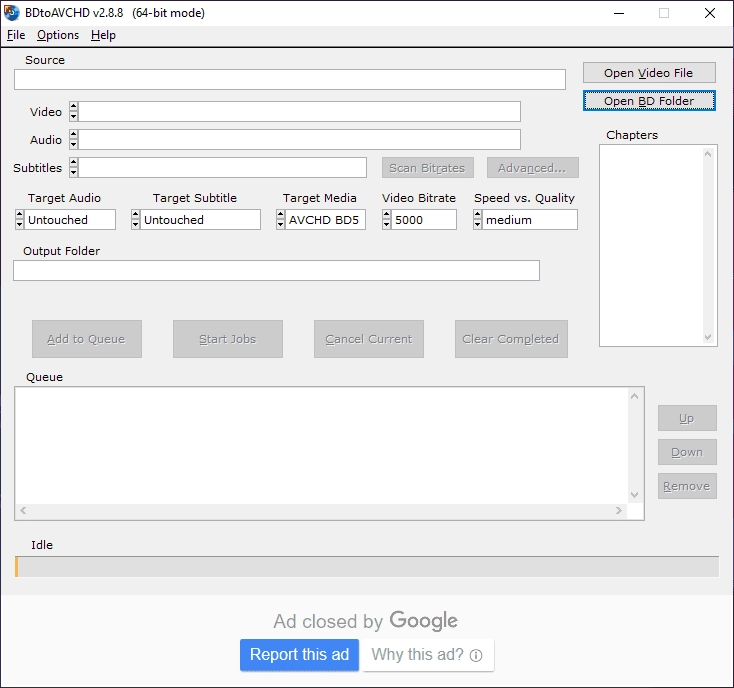Step up the Subtitles spinner
Screen dimensions: 734x688
point(73,162)
